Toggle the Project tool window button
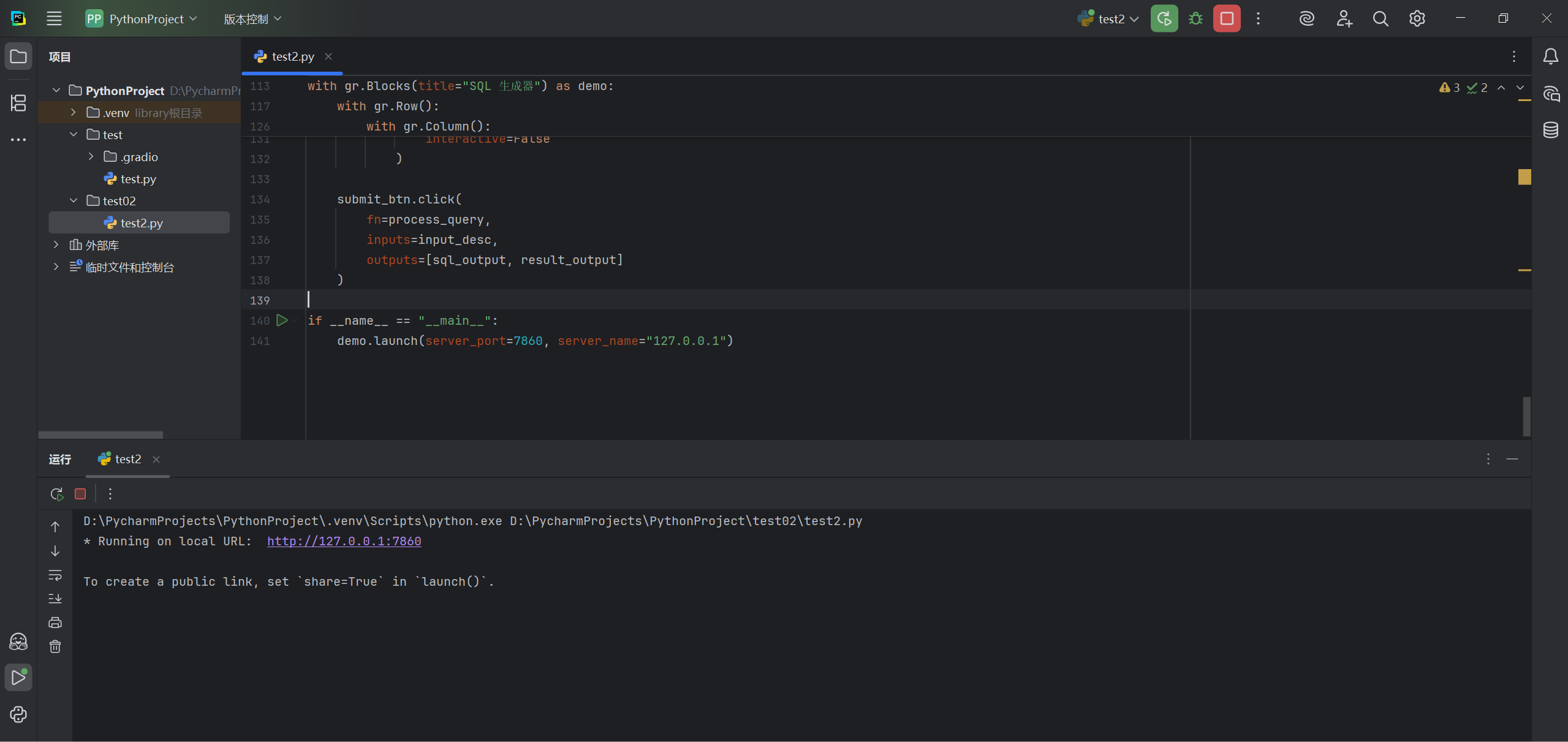This screenshot has height=742, width=1568. (18, 56)
